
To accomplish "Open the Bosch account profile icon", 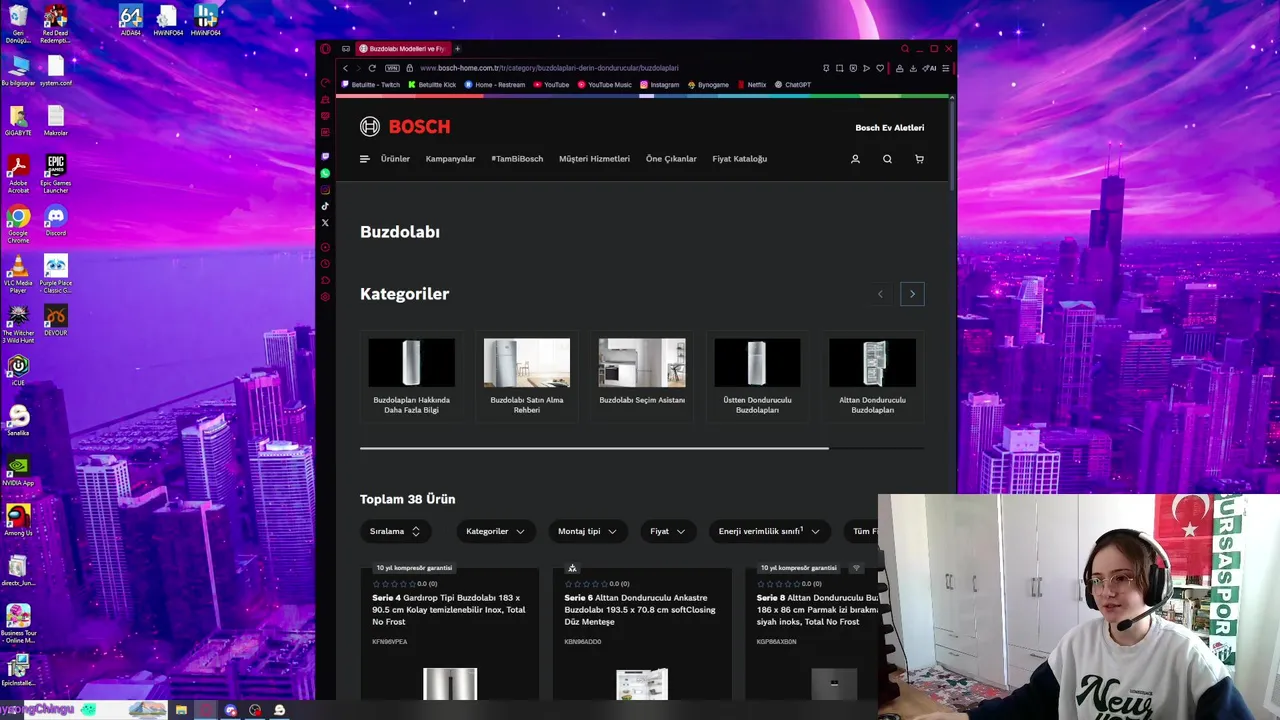I will pos(855,159).
